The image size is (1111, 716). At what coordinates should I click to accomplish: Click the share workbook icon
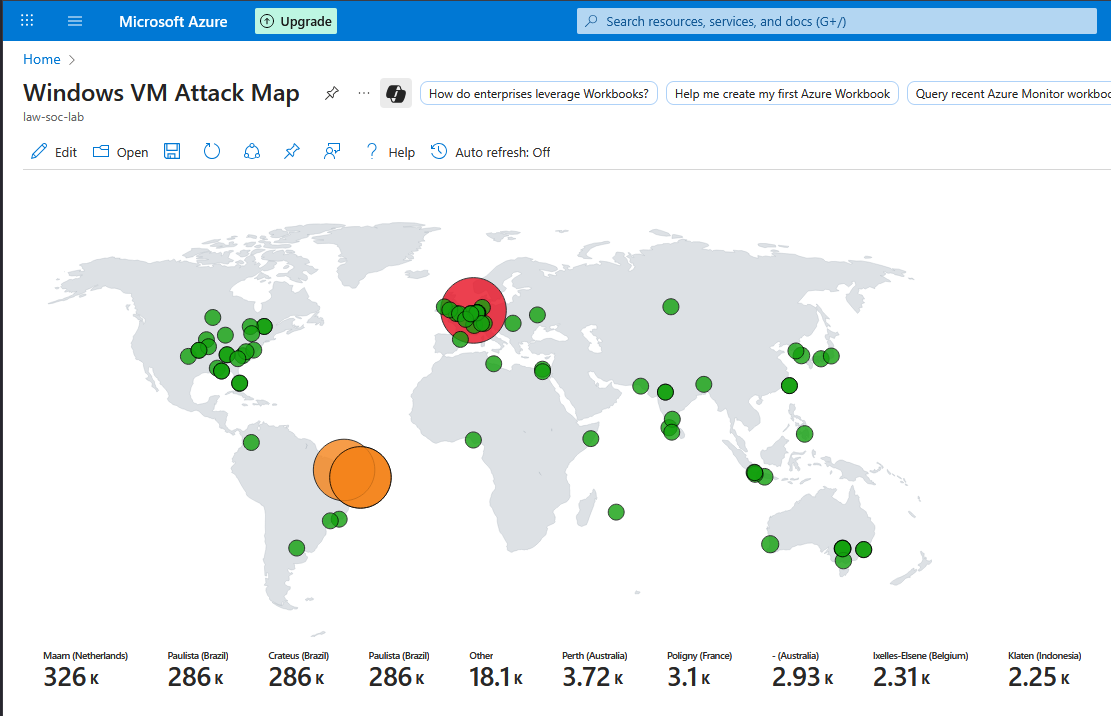click(x=252, y=151)
